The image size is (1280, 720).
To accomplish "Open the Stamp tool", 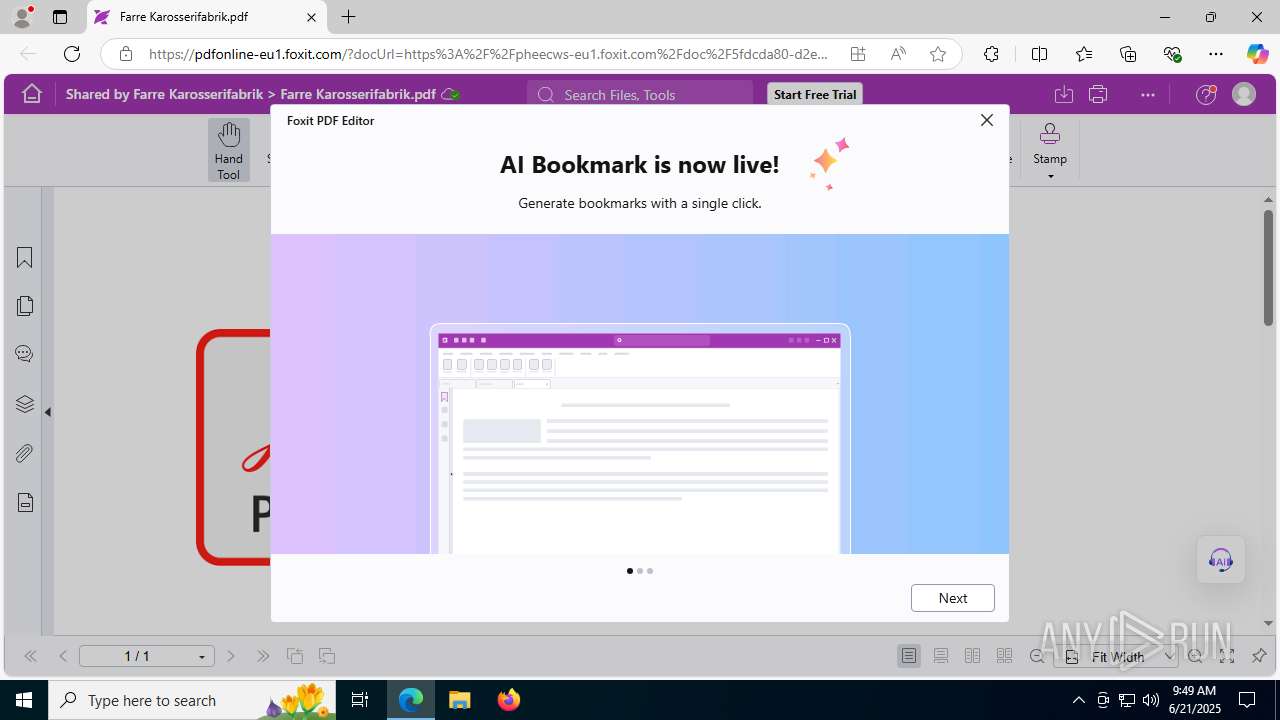I will click(1050, 143).
